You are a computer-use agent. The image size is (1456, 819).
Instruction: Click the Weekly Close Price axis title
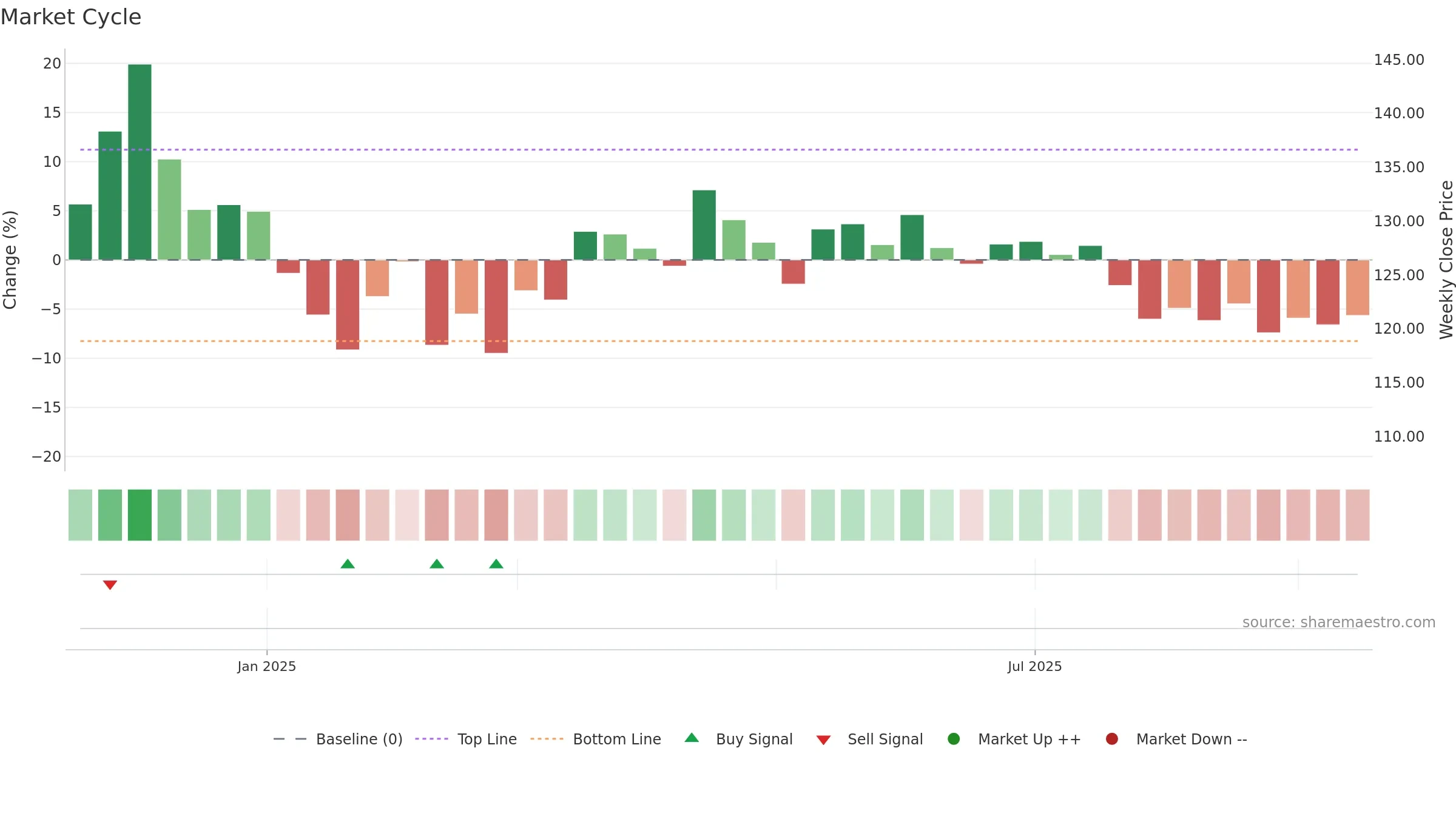coord(1446,260)
